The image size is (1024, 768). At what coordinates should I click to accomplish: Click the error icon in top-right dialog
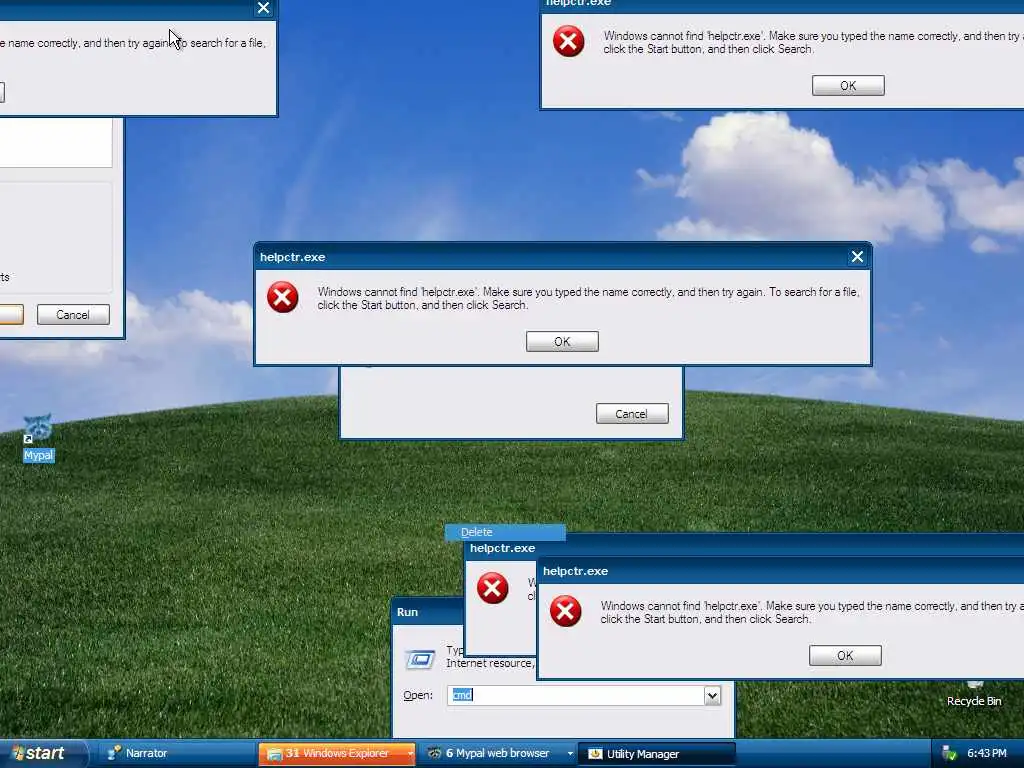(568, 41)
